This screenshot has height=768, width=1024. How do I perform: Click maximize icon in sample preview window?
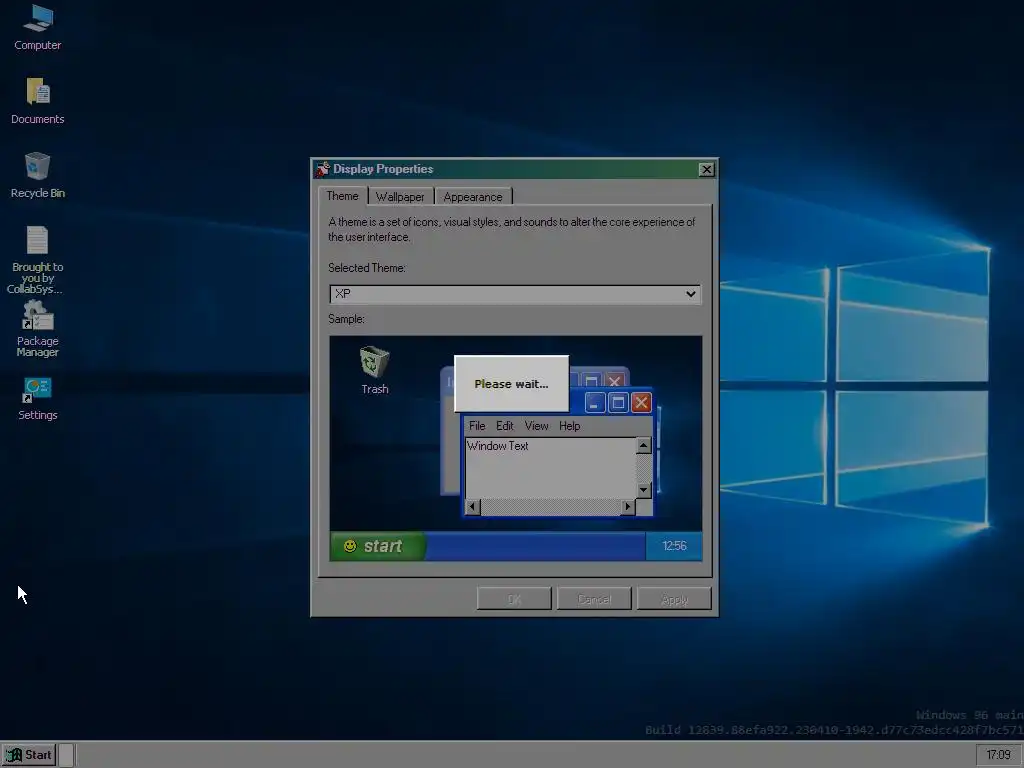[618, 403]
